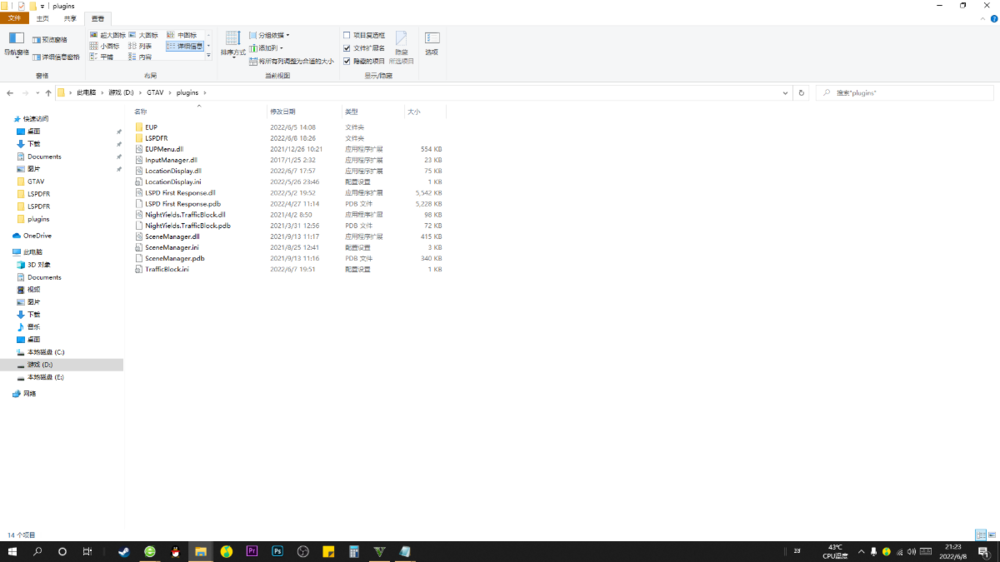Click Size all columns to fit button
This screenshot has width=1000, height=562.
click(291, 61)
